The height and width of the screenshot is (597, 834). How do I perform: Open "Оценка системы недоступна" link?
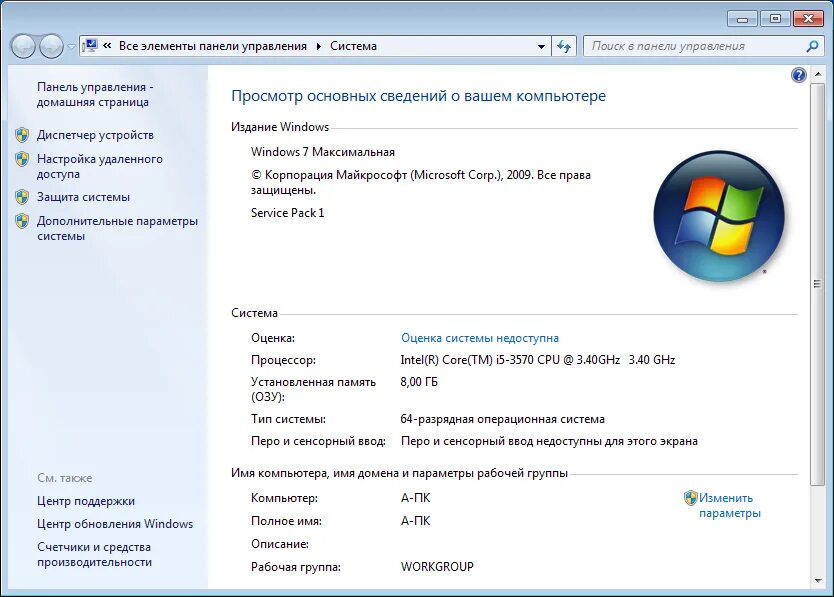480,338
